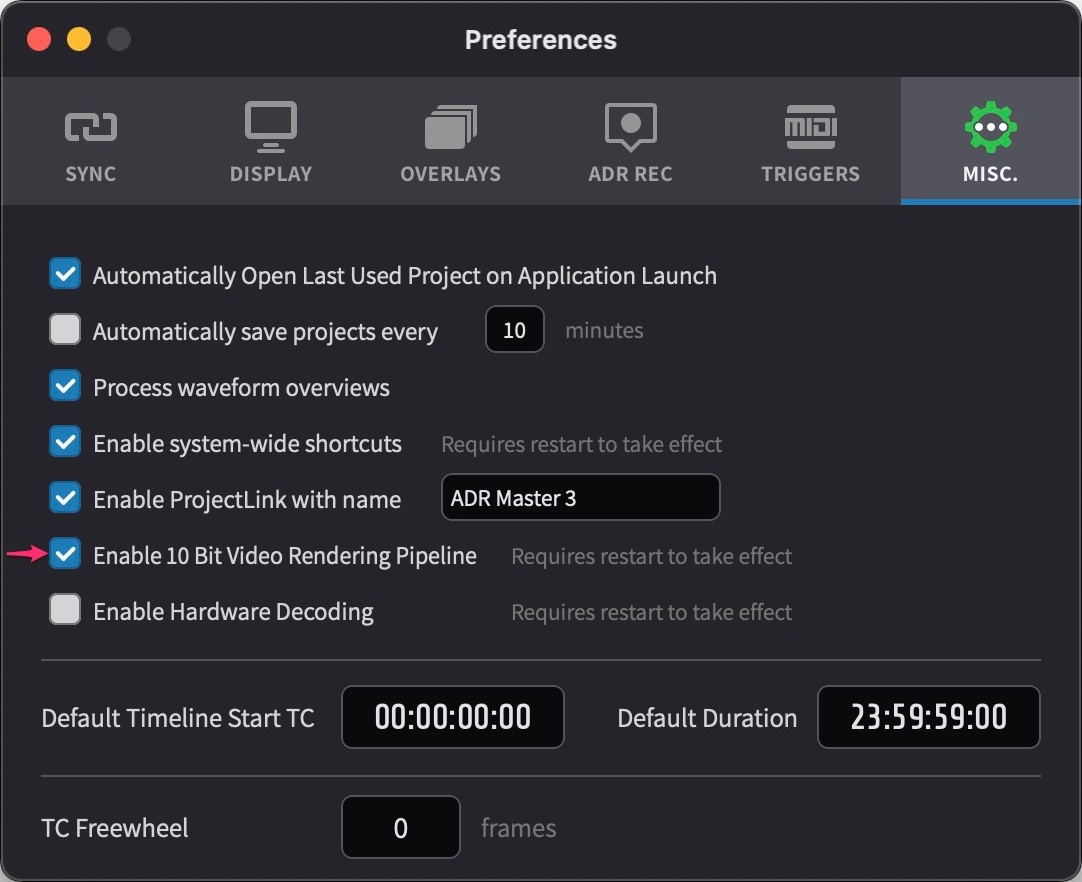
Task: Click the Process waveform overviews label
Action: 242,388
